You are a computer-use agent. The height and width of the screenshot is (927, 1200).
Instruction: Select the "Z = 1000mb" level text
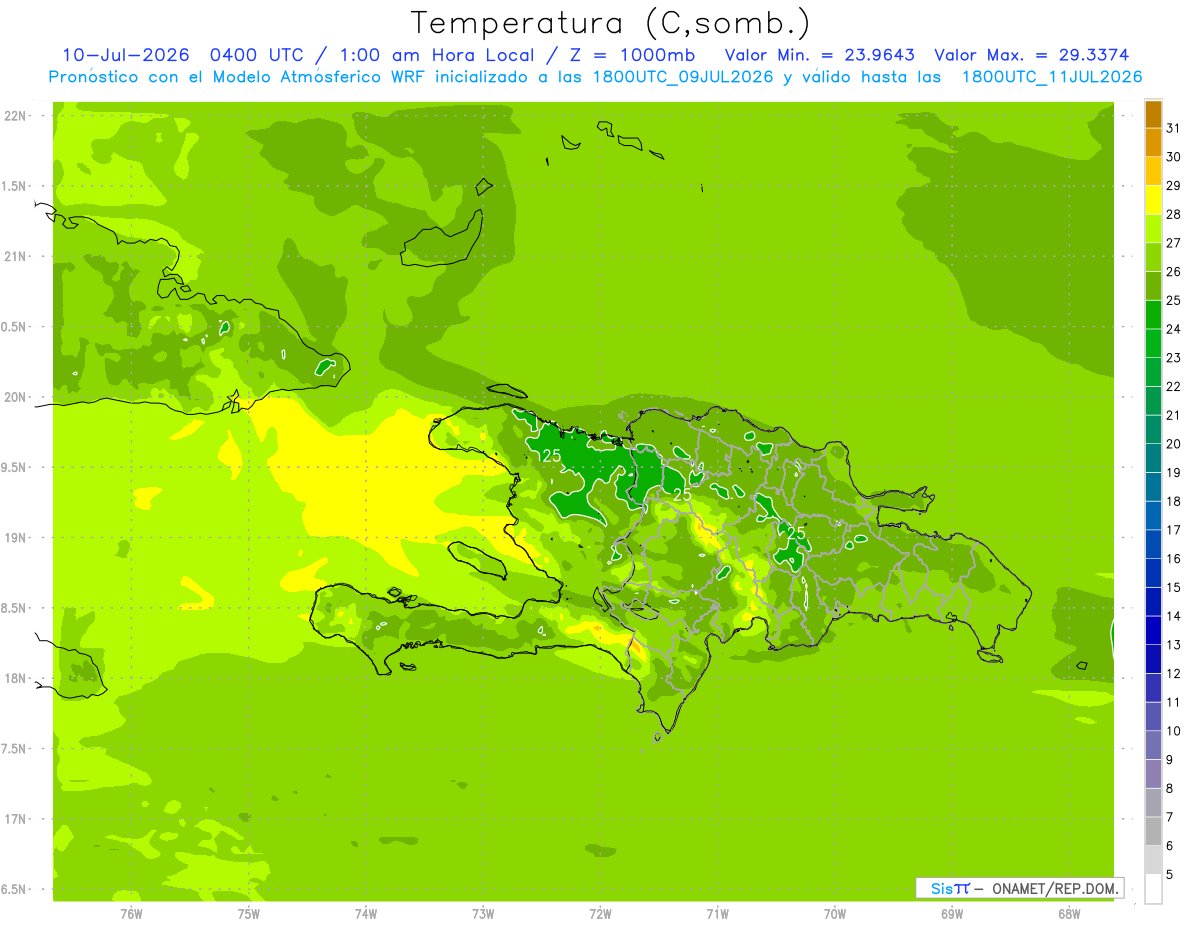point(631,55)
